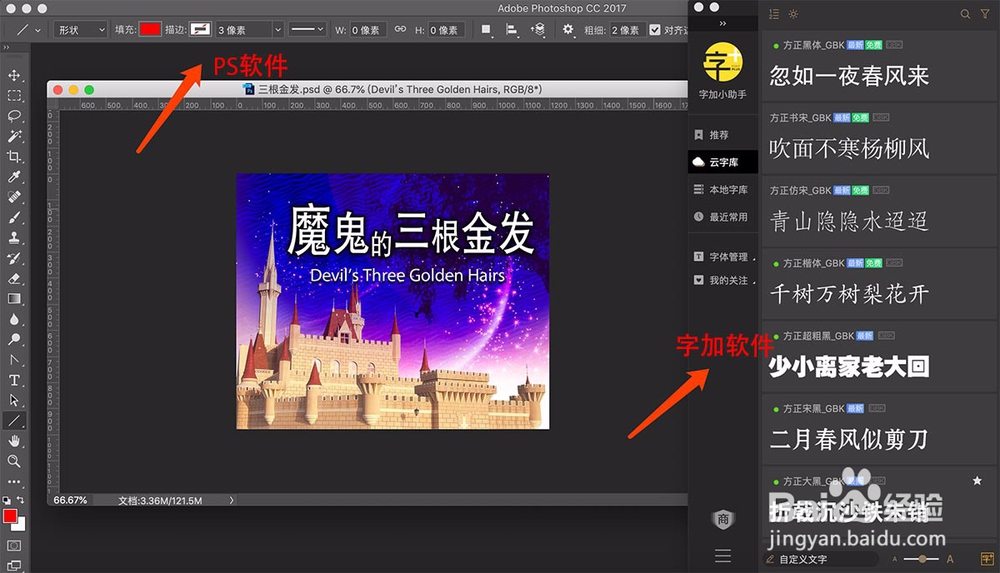
Task: Open the stroke line style dropdown
Action: pyautogui.click(x=307, y=29)
